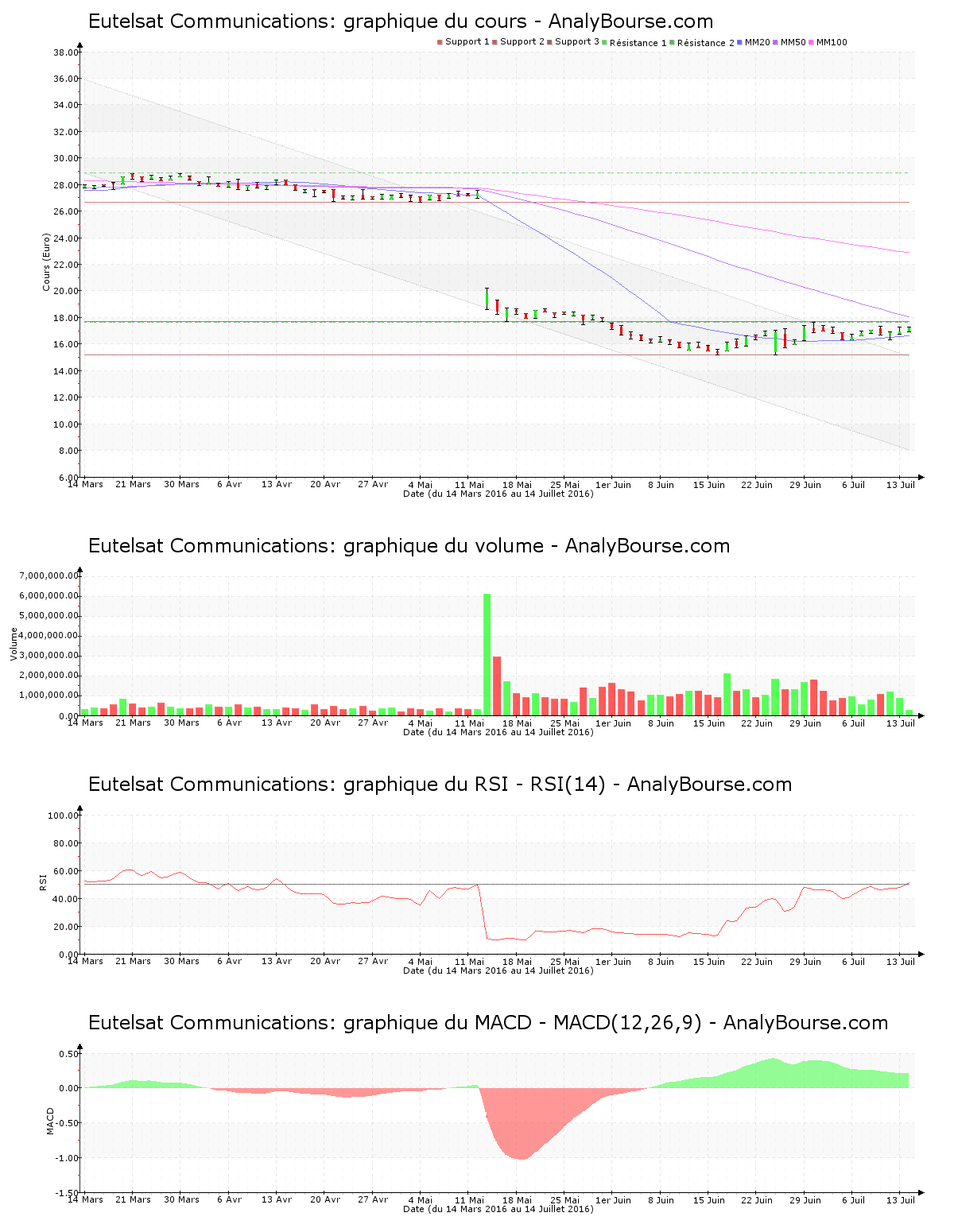Click the MM20 blue legend square
The image size is (954, 1232).
(740, 42)
